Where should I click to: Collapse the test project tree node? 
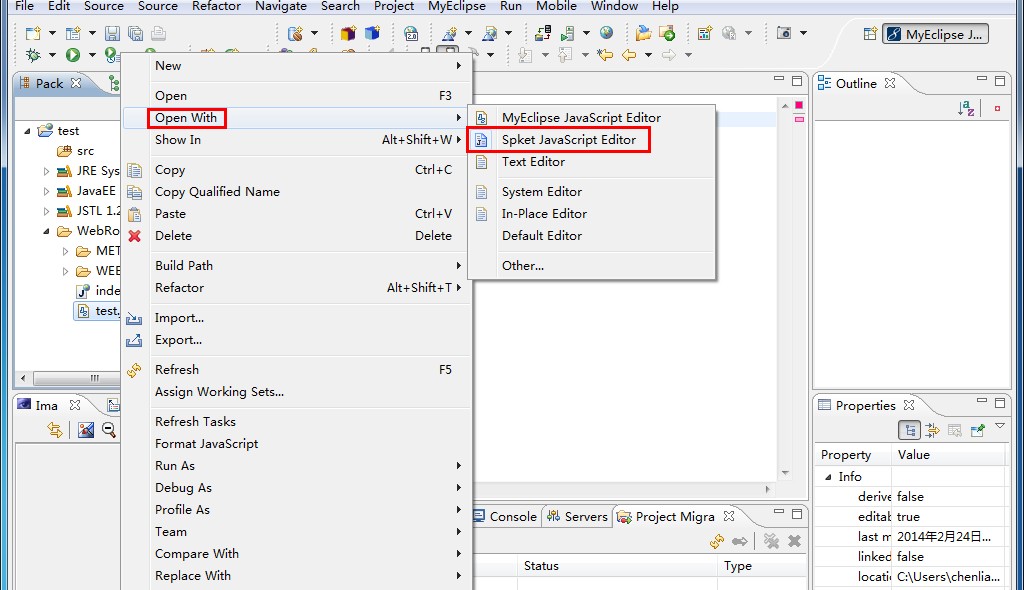click(x=27, y=131)
